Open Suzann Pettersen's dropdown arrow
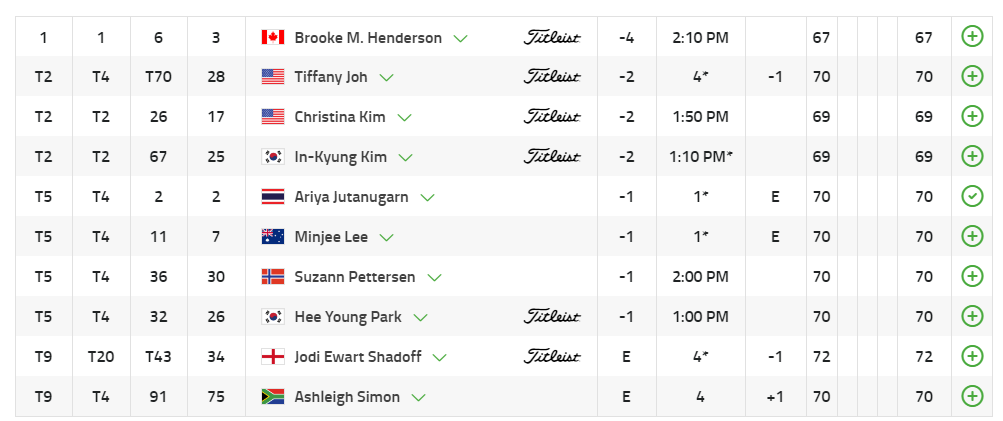 point(435,278)
